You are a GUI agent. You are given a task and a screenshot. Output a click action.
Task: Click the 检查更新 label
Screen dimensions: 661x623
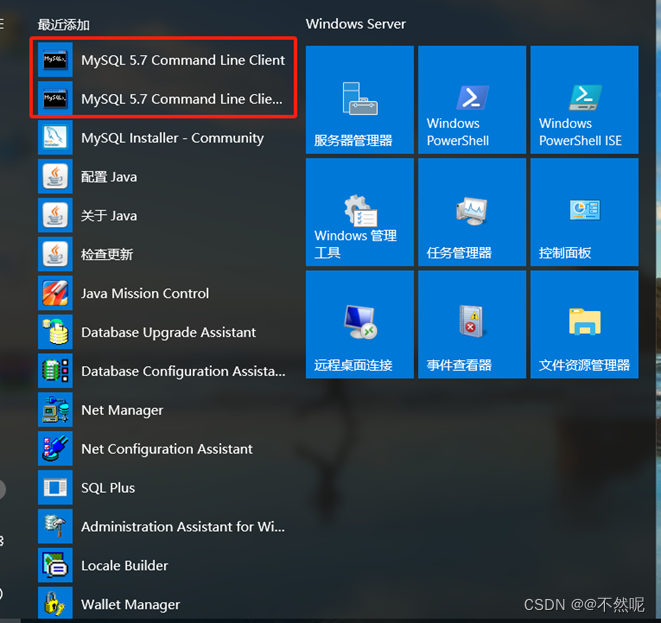pyautogui.click(x=107, y=255)
